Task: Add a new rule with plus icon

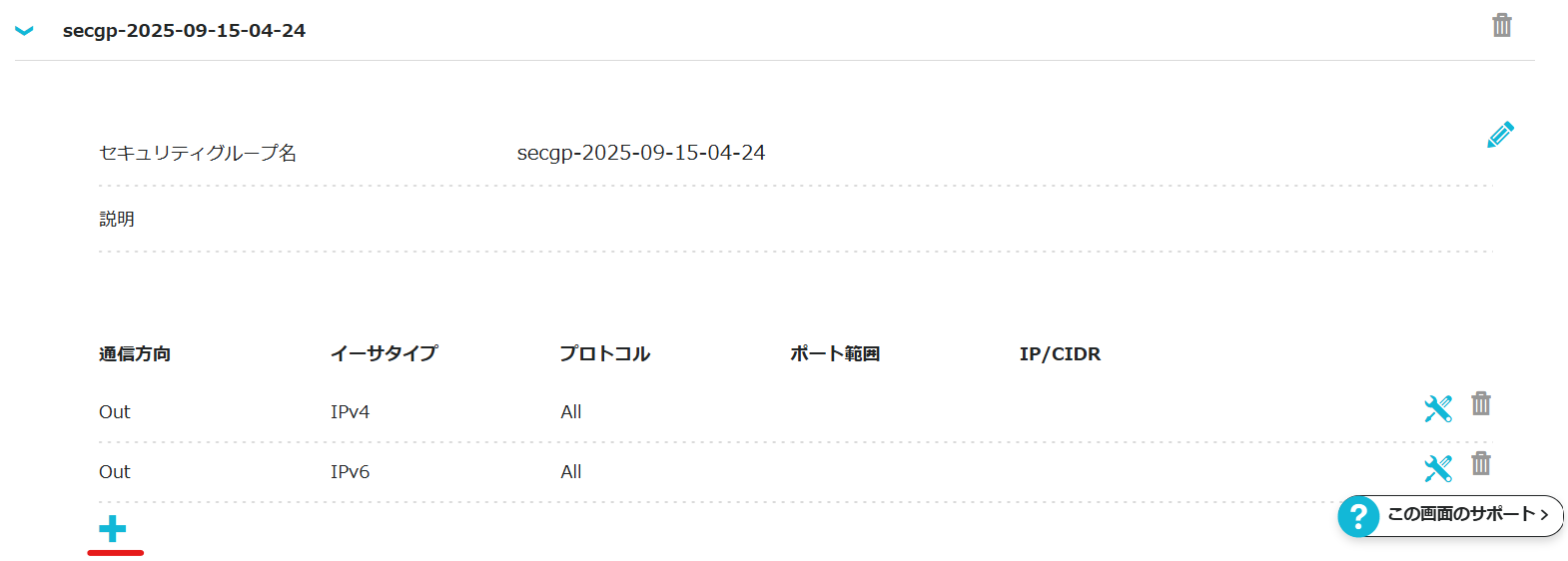Action: (x=113, y=529)
